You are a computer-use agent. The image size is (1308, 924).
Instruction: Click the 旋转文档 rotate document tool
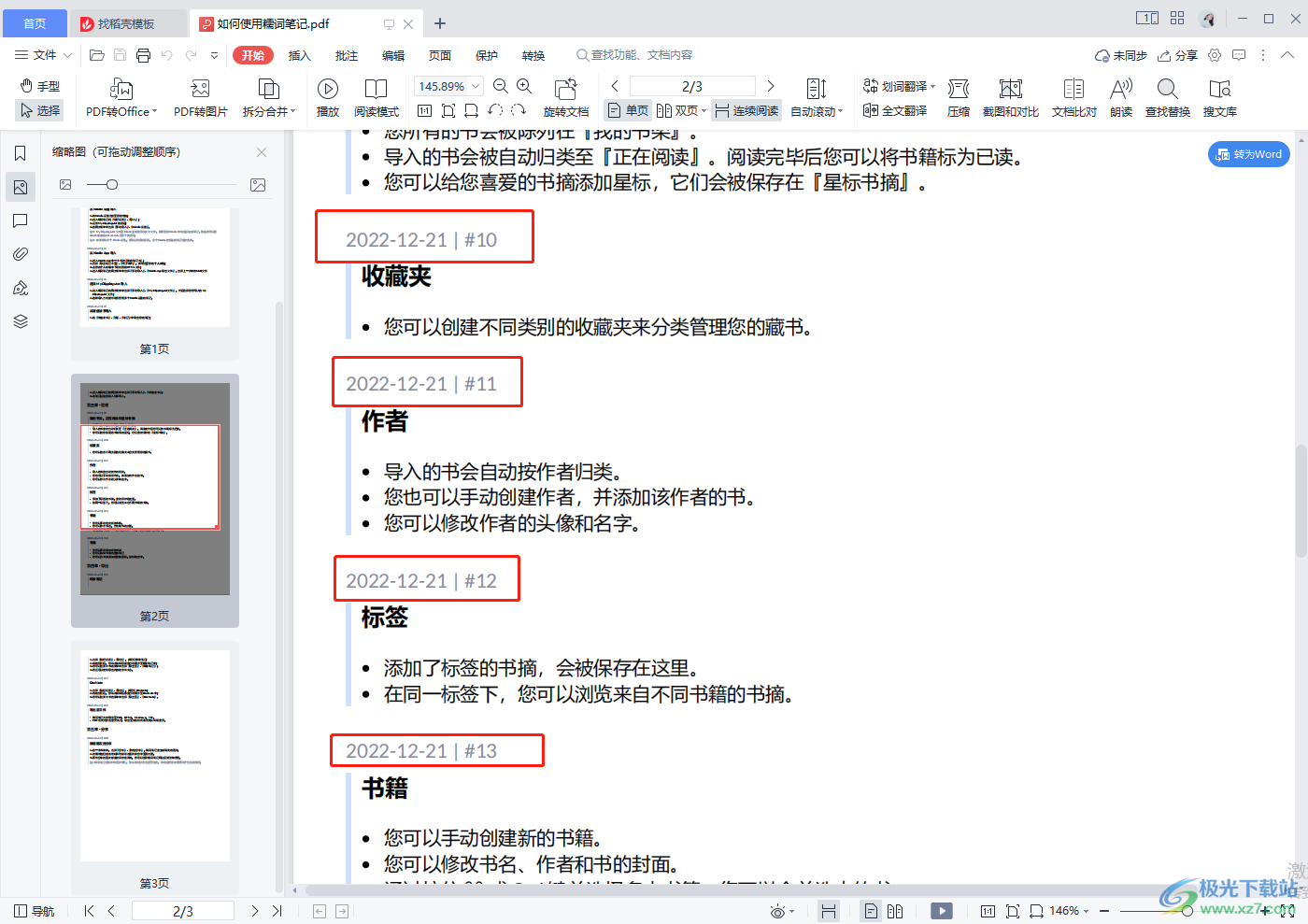click(566, 98)
